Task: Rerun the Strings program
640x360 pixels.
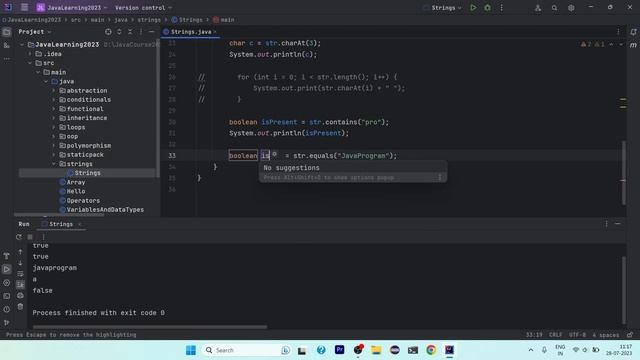Action: (19, 237)
